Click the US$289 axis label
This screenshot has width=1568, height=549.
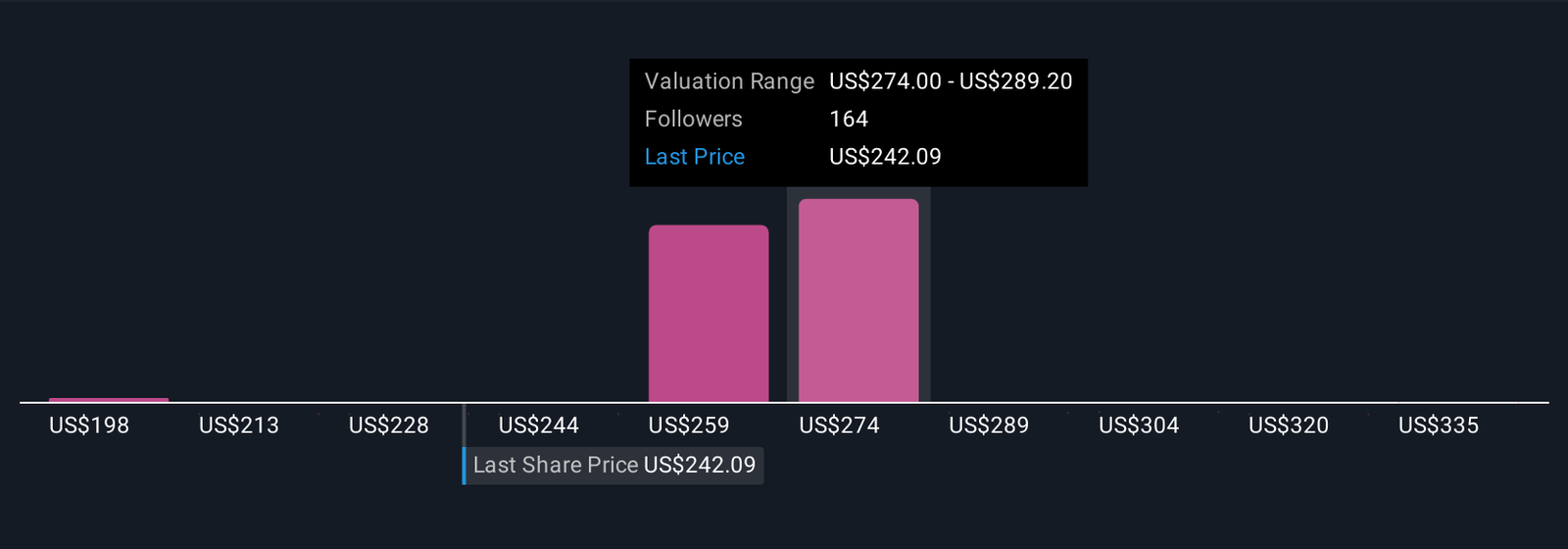(989, 425)
